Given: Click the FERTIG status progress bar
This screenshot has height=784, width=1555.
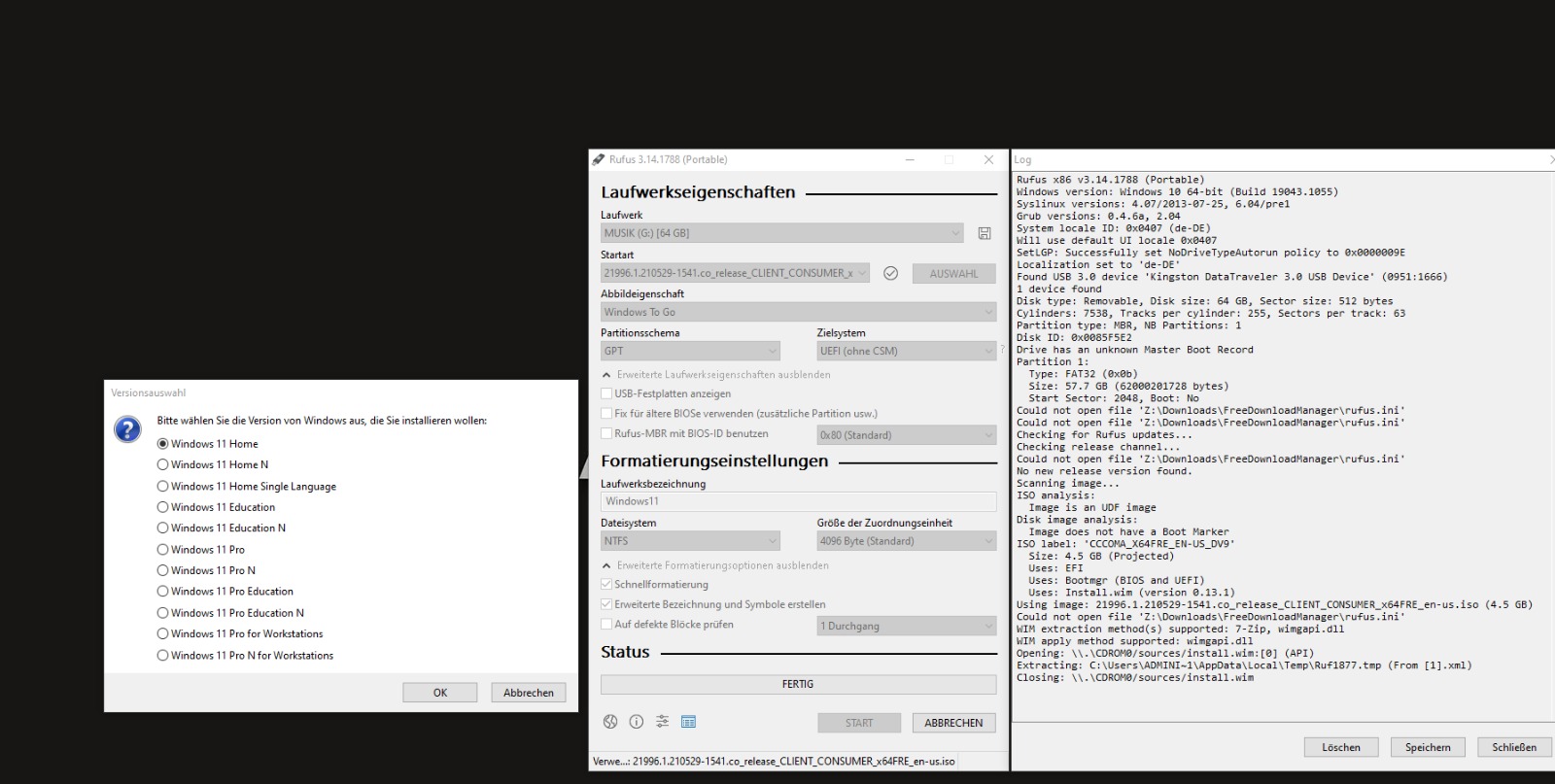Looking at the screenshot, I should [798, 684].
